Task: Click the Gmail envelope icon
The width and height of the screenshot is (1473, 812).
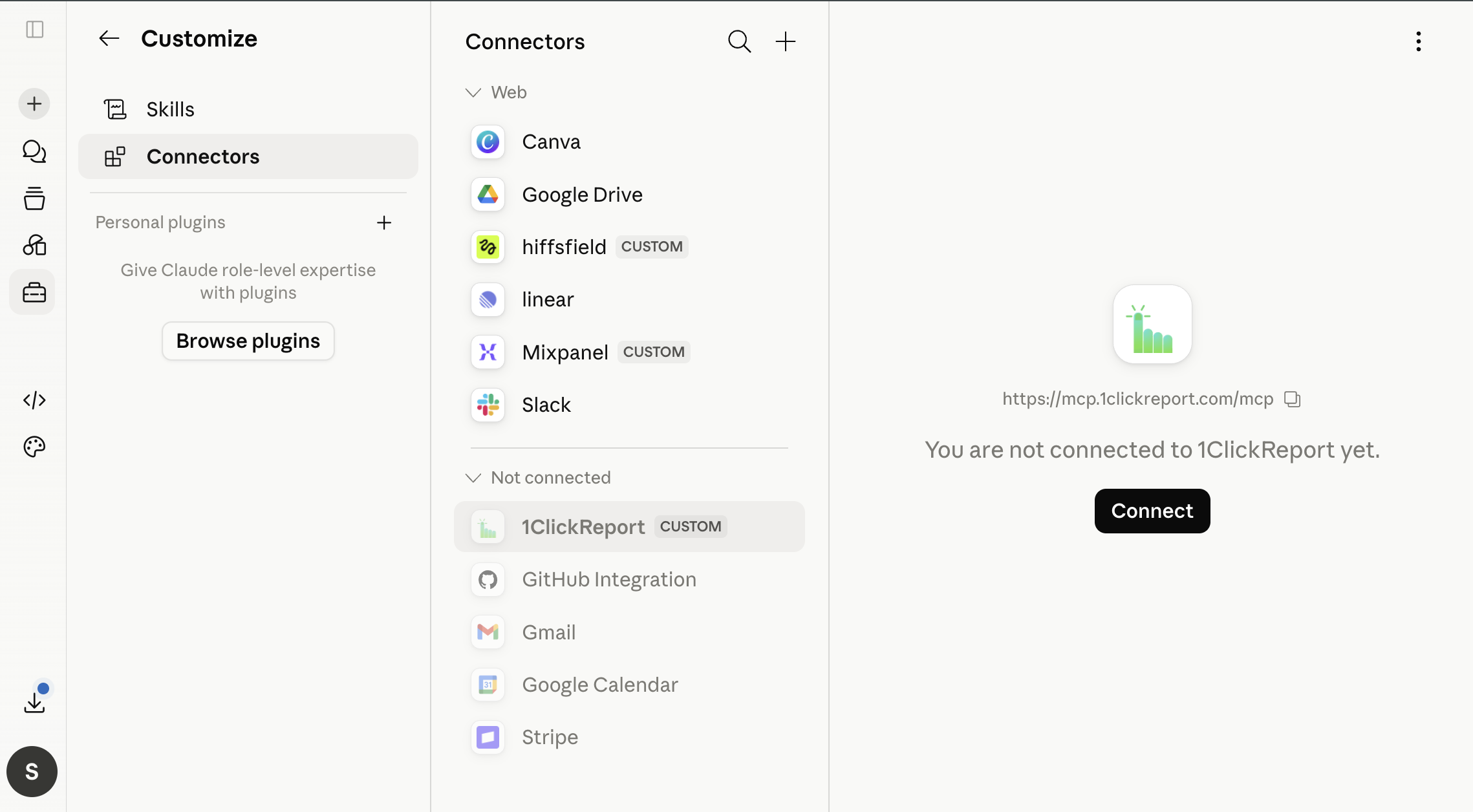Action: (x=488, y=632)
